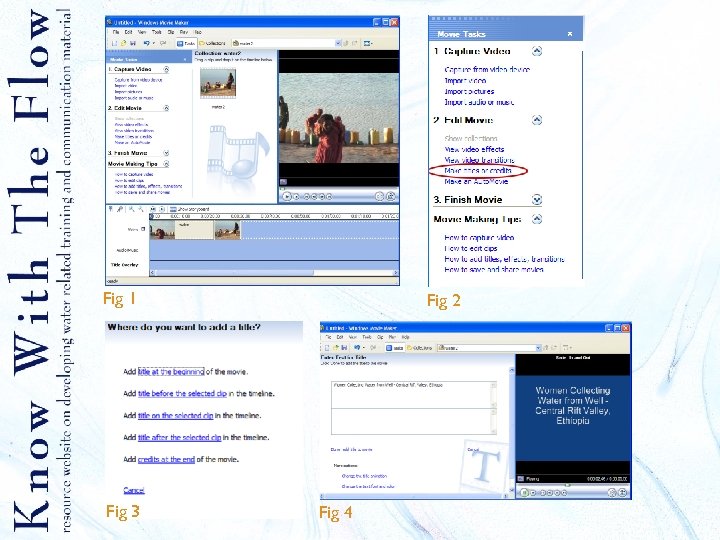Viewport: 720px width, 540px height.
Task: Collapse Movie Making Tips in Fig 2
Action: pyautogui.click(x=537, y=219)
